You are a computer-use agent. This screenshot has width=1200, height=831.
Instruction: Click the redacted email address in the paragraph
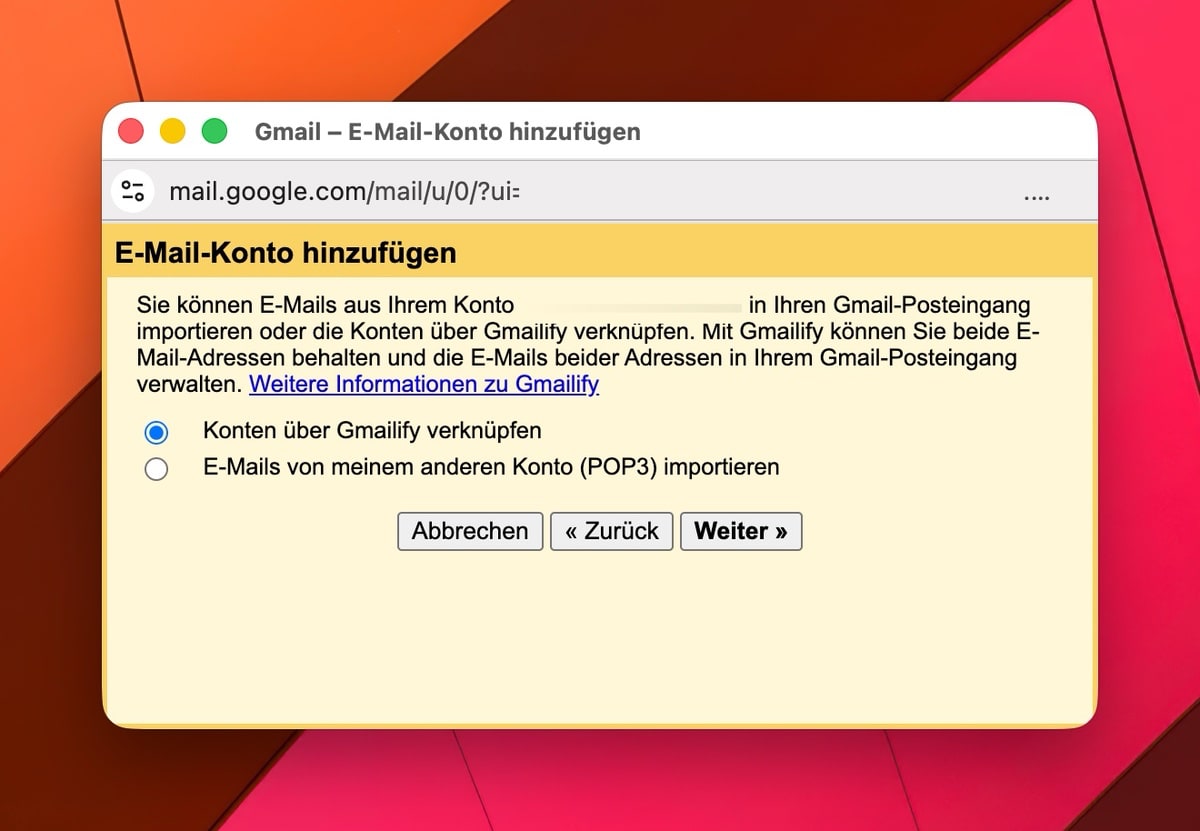[x=631, y=306]
